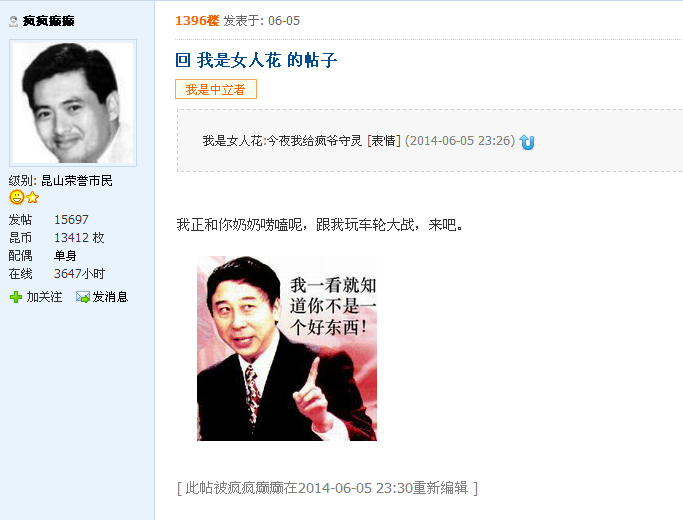Viewport: 683px width, 520px height.
Task: Click the green plus follow icon
Action: 16,297
